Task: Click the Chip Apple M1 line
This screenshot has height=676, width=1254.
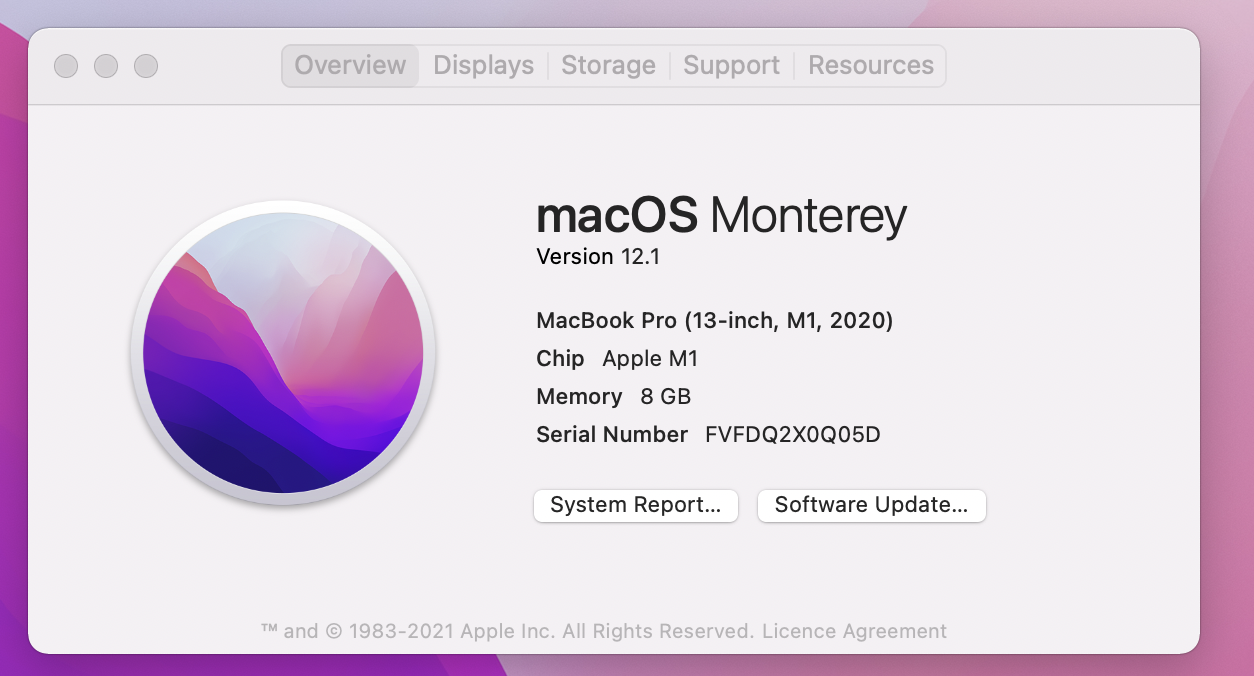Action: point(617,359)
